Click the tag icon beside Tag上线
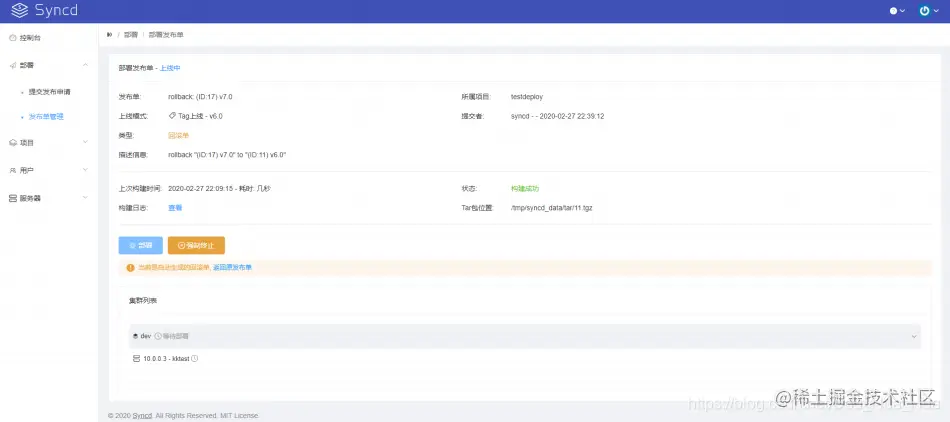This screenshot has height=422, width=950. 172,116
